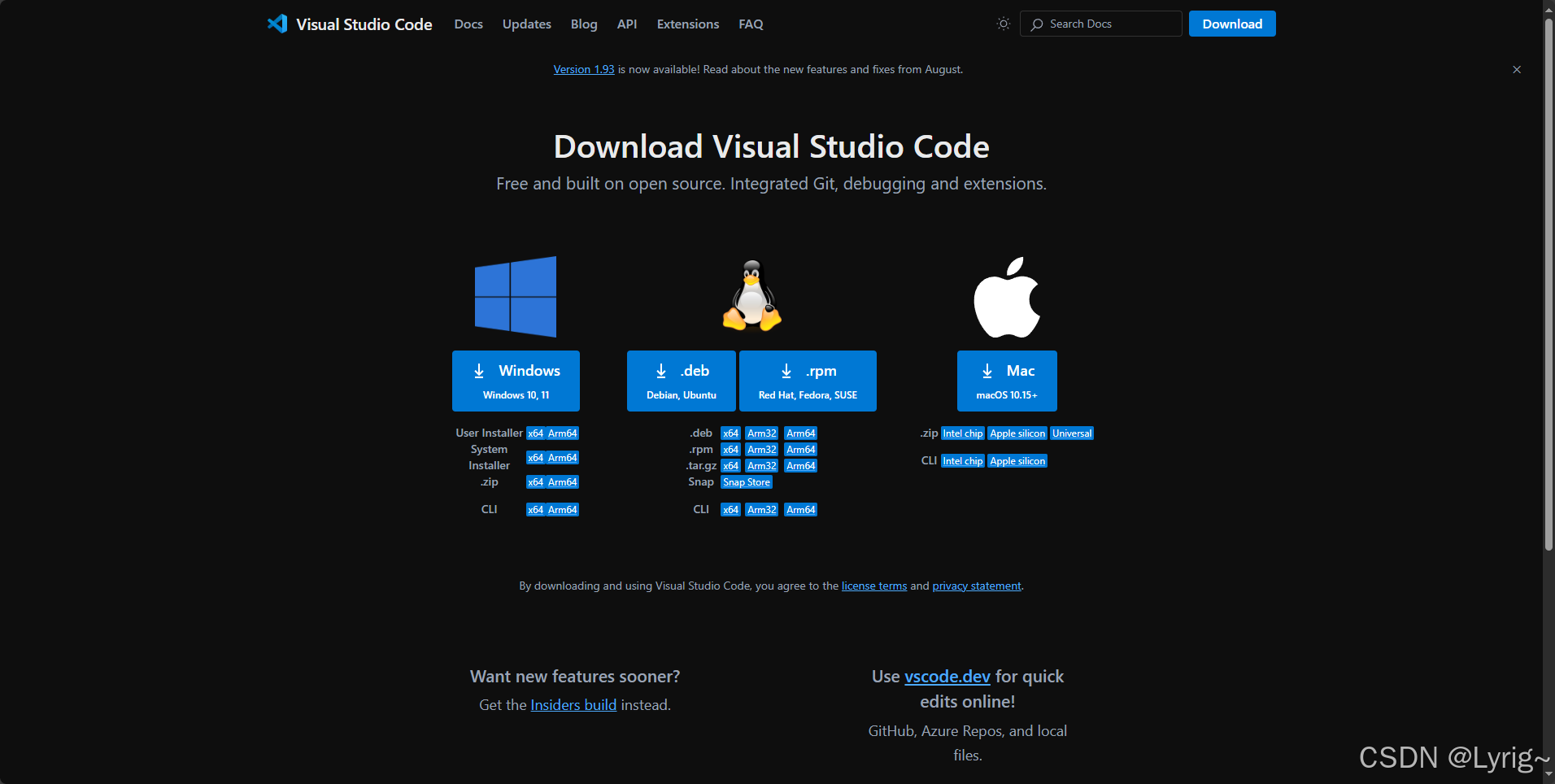The width and height of the screenshot is (1555, 784).
Task: Click the blue Download button in header
Action: (1232, 24)
